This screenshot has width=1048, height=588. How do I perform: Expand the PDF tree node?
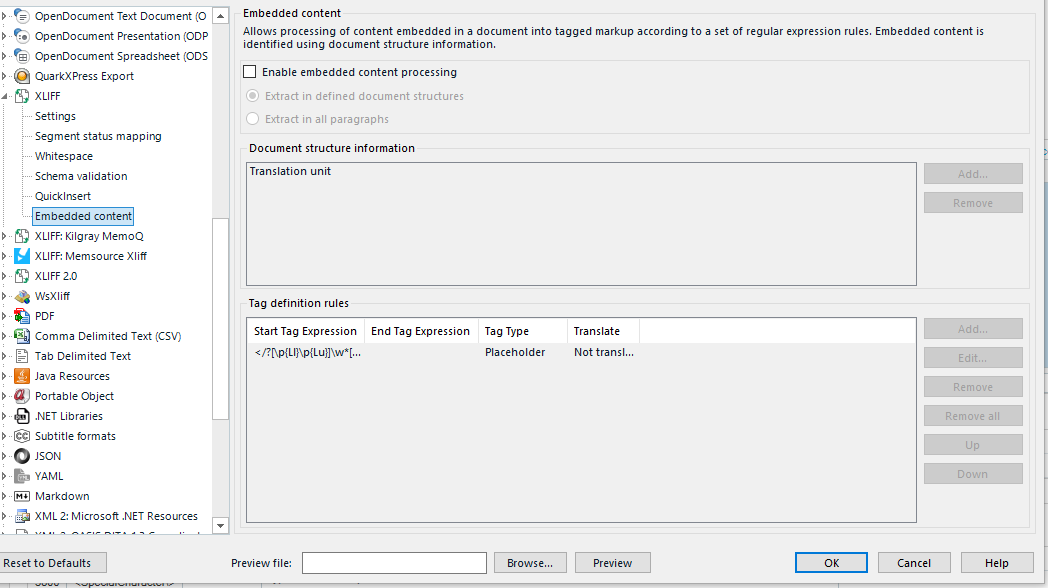click(4, 316)
